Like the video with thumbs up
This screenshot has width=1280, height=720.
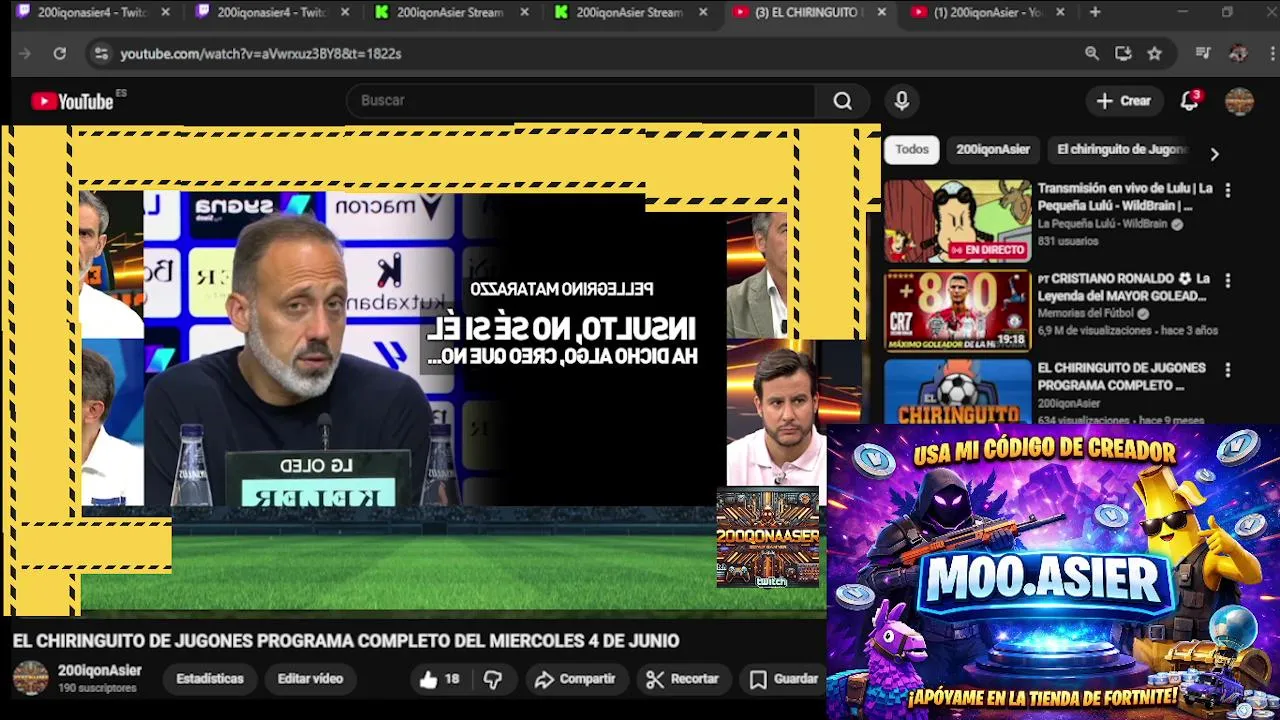(x=439, y=679)
